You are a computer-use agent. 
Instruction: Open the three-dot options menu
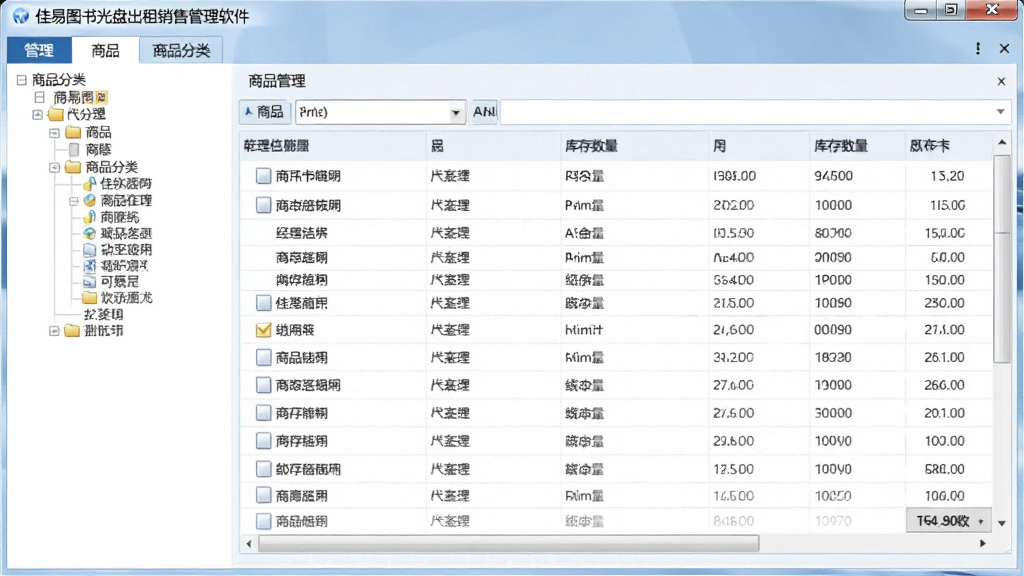(x=978, y=48)
